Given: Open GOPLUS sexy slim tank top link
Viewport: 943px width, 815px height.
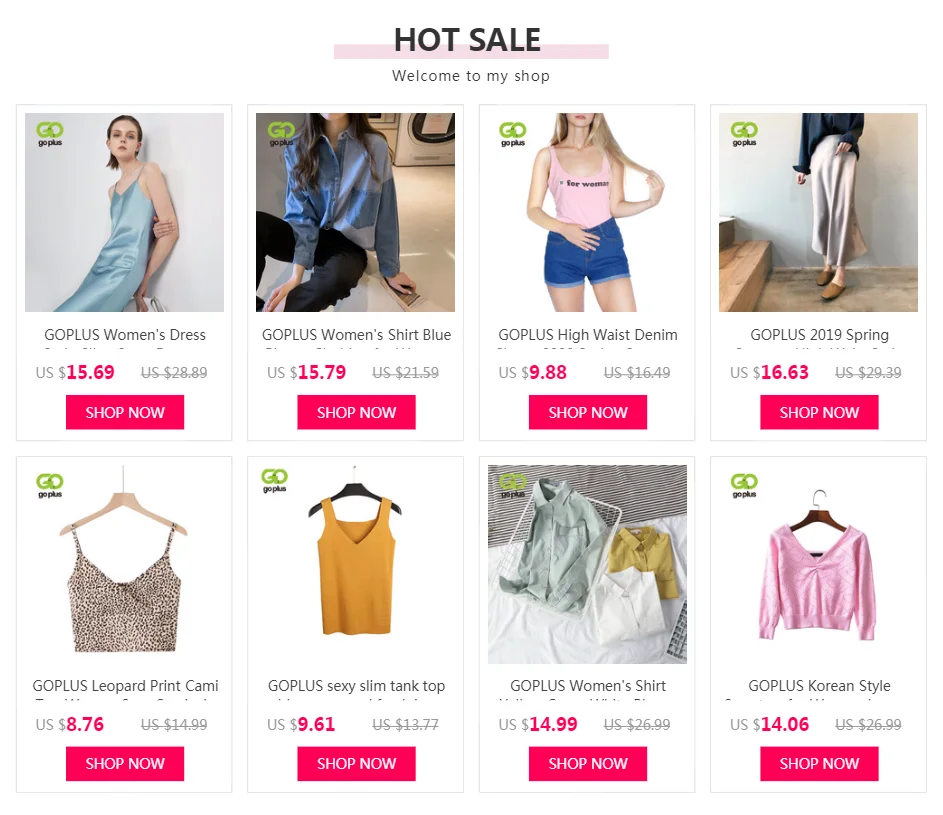Looking at the screenshot, I should pos(356,686).
